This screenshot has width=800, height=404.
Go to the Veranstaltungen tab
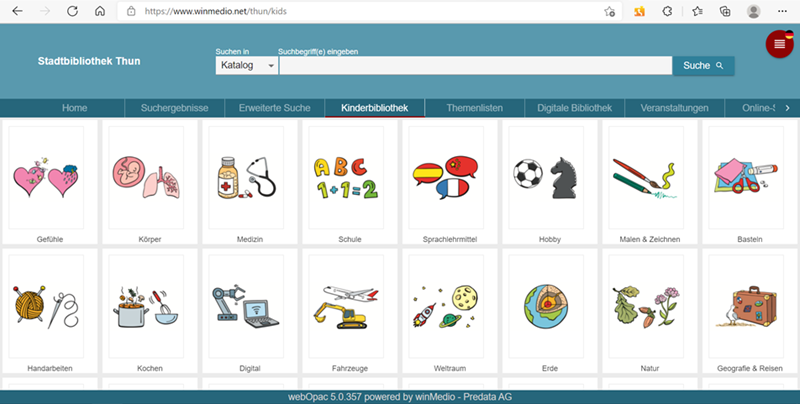click(674, 108)
